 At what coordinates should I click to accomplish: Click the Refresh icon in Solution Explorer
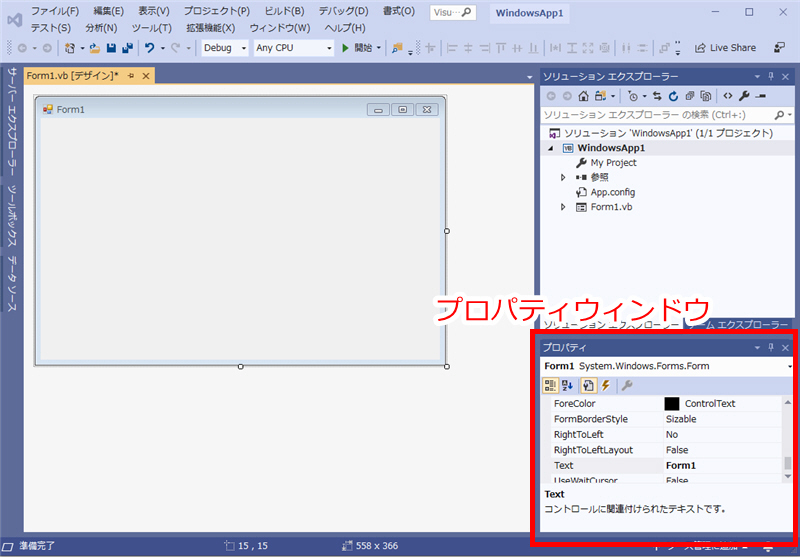(673, 96)
